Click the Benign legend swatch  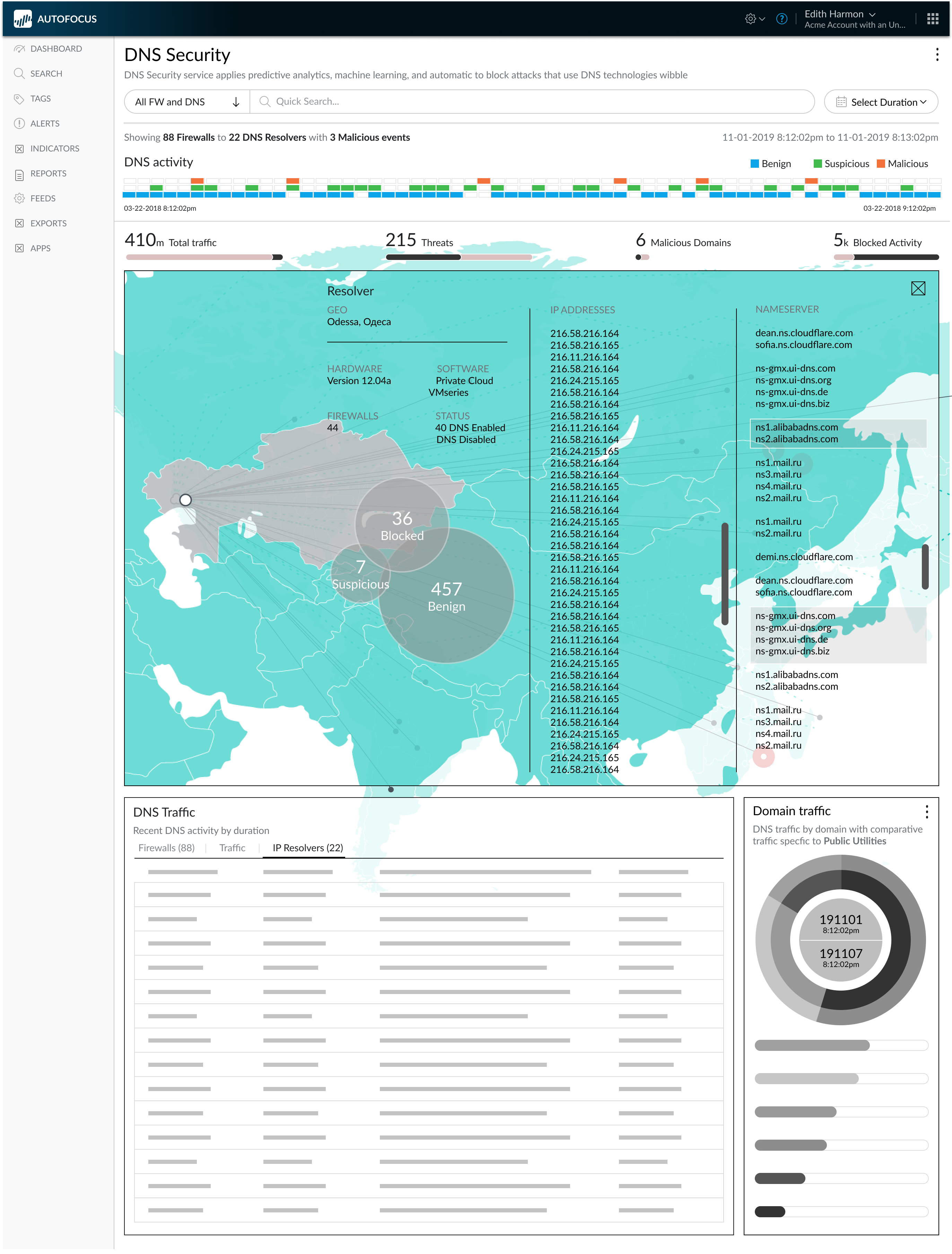(x=754, y=164)
